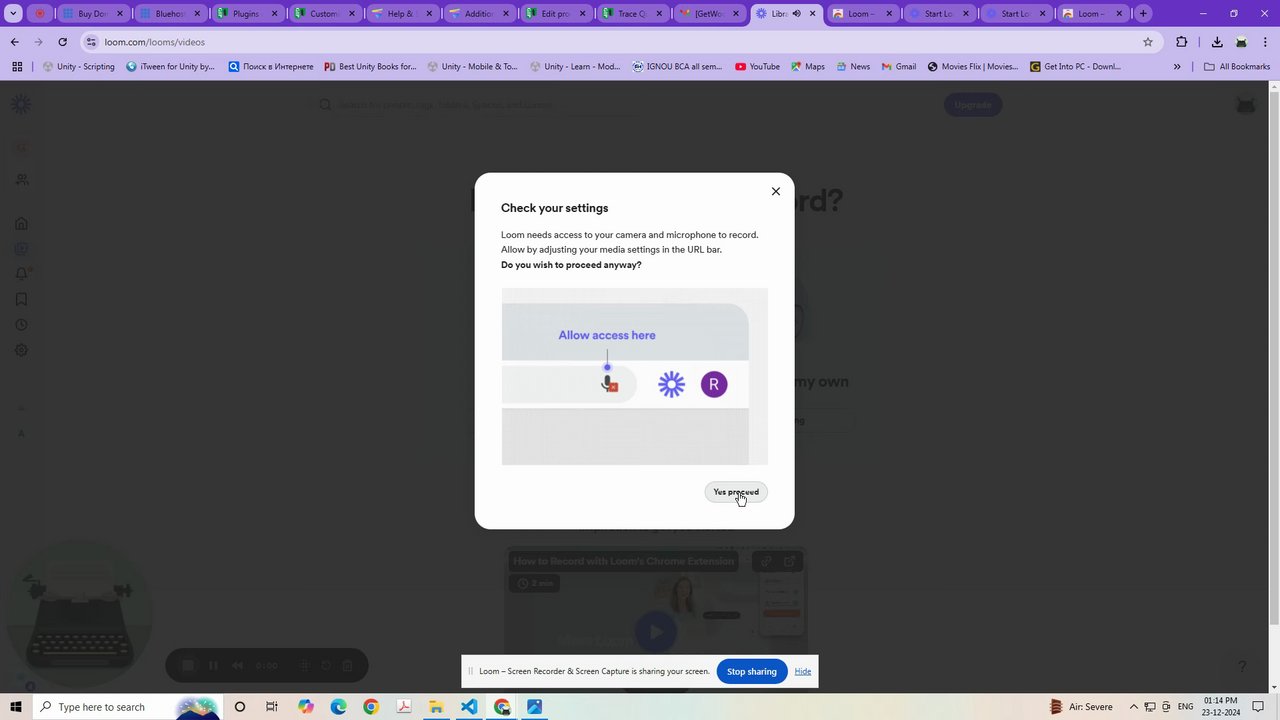Reload the current page
1280x720 pixels.
pos(62,42)
